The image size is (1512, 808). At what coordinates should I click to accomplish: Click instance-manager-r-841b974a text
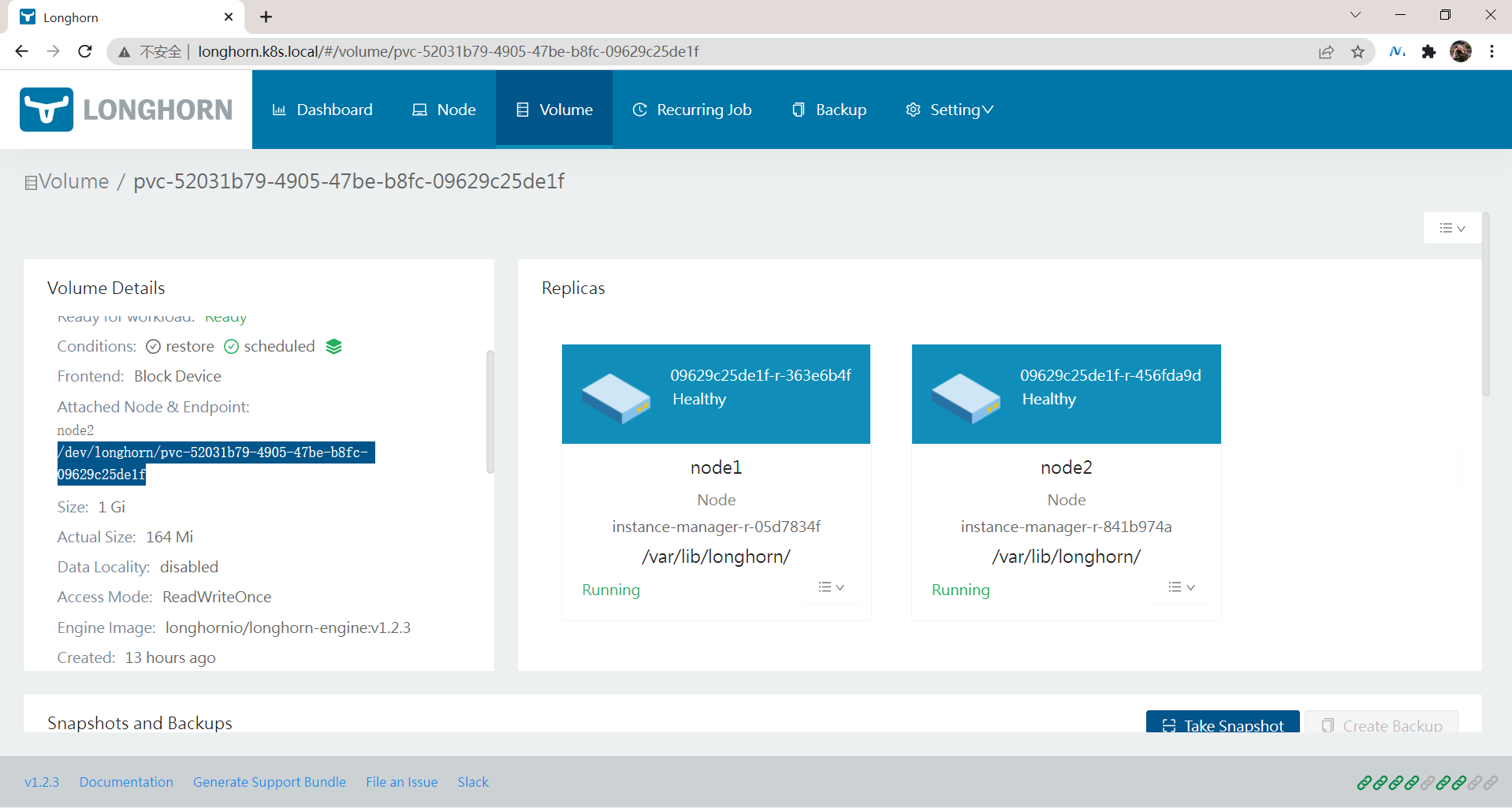[1067, 527]
